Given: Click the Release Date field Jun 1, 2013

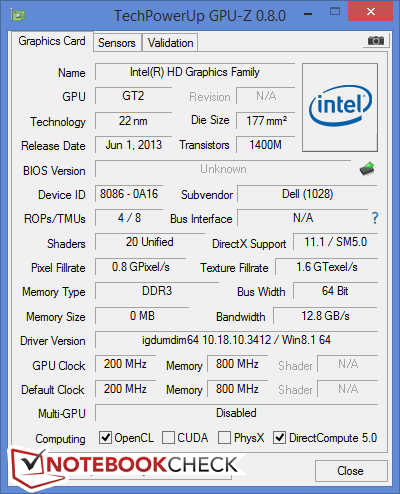Looking at the screenshot, I should pyautogui.click(x=133, y=145).
